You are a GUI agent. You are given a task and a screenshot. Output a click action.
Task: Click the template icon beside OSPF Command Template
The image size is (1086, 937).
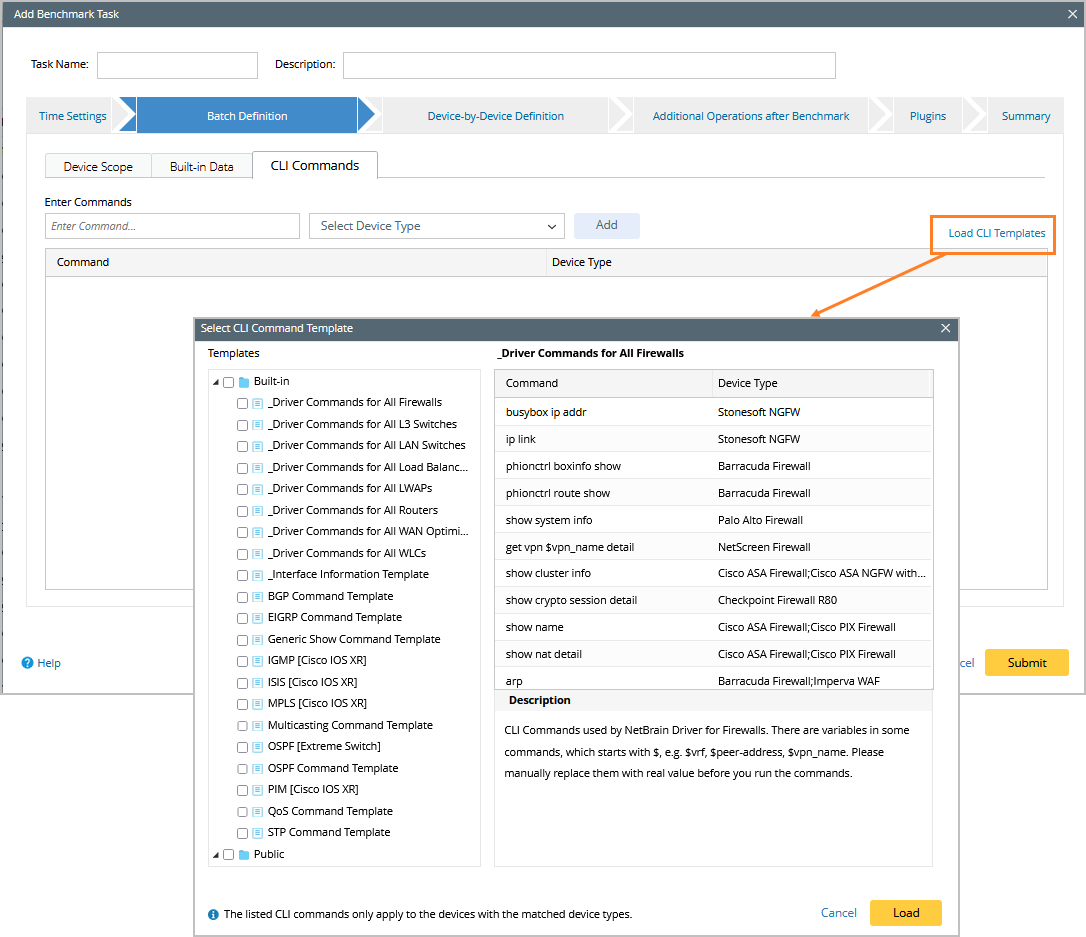pos(256,768)
